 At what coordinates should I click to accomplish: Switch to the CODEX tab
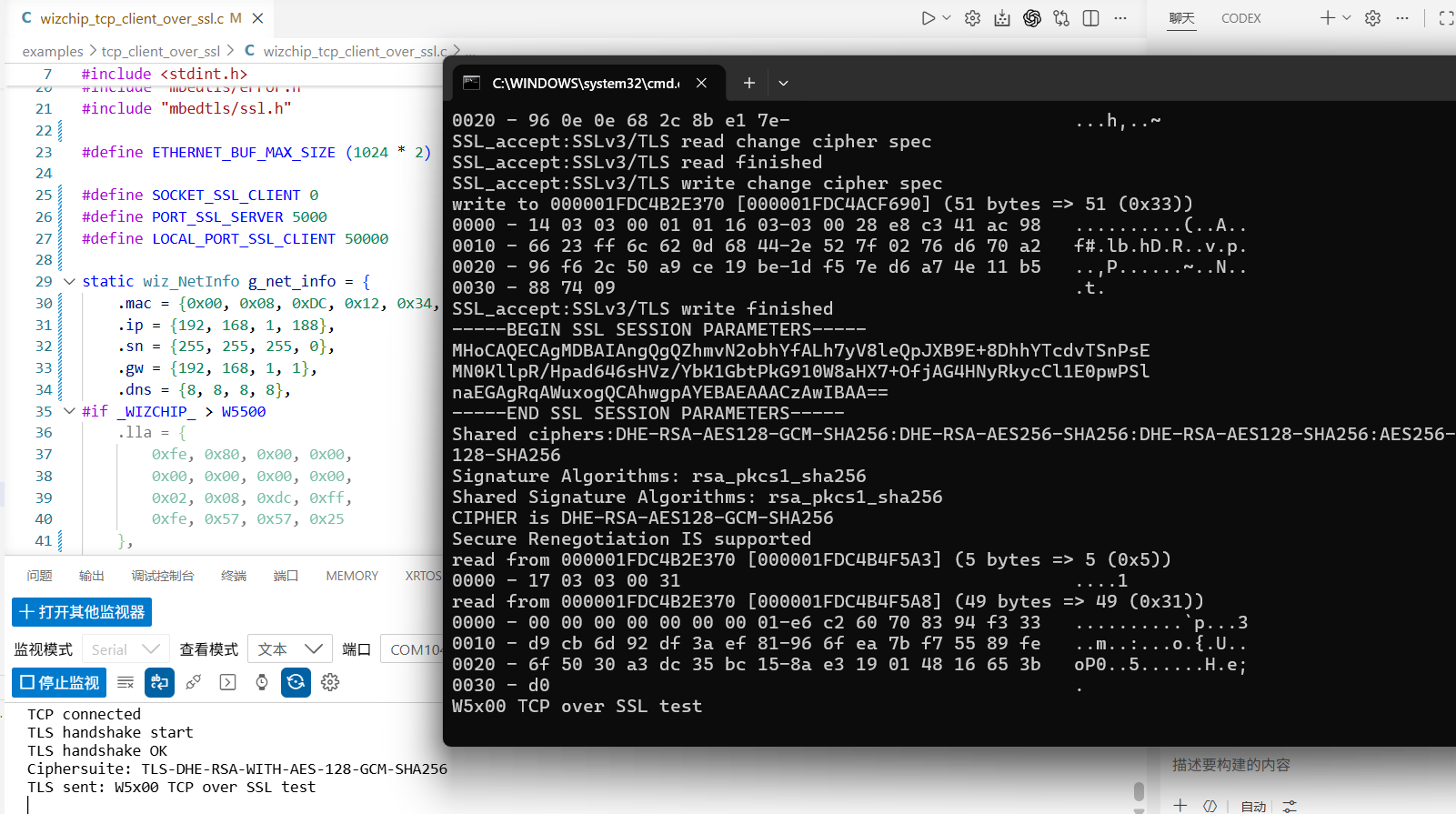coord(1241,18)
